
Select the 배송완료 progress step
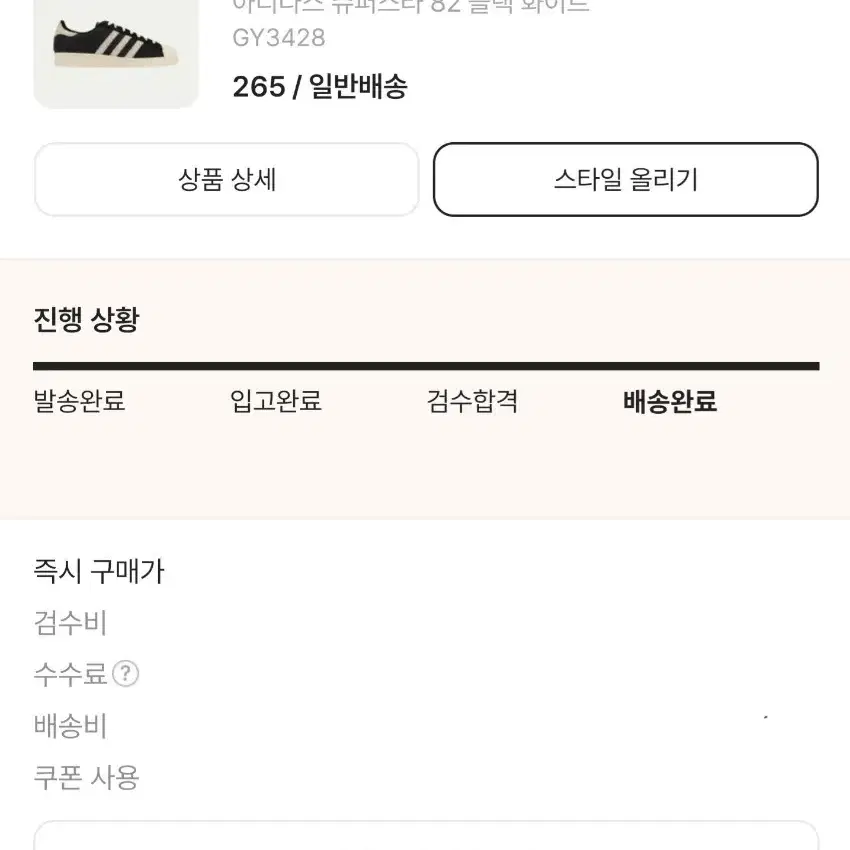click(670, 401)
